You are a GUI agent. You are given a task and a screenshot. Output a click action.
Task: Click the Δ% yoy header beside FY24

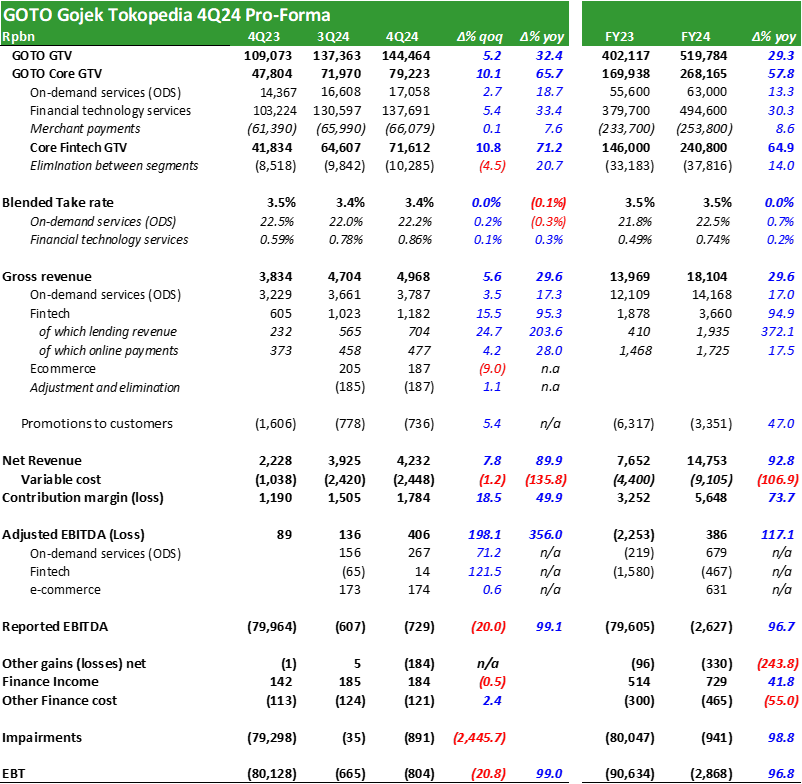tap(773, 37)
